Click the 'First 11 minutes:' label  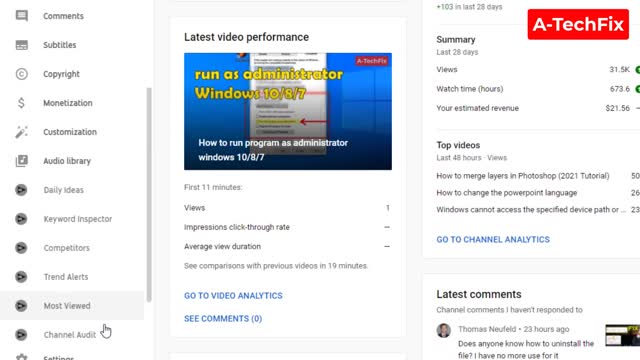click(x=213, y=187)
